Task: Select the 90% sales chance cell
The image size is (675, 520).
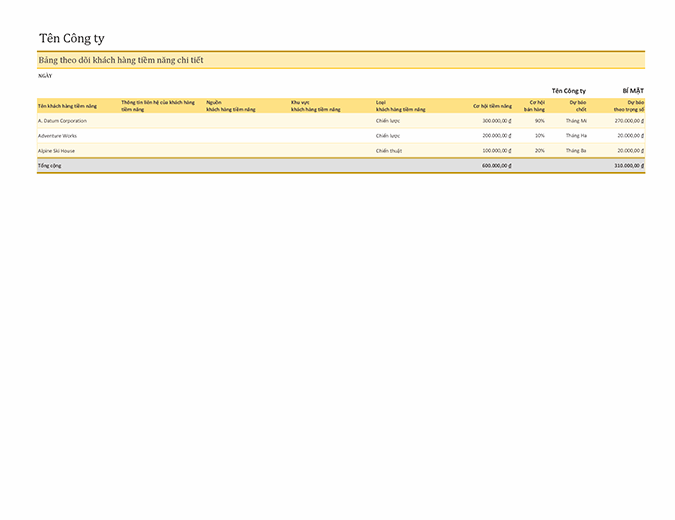Action: (x=540, y=120)
